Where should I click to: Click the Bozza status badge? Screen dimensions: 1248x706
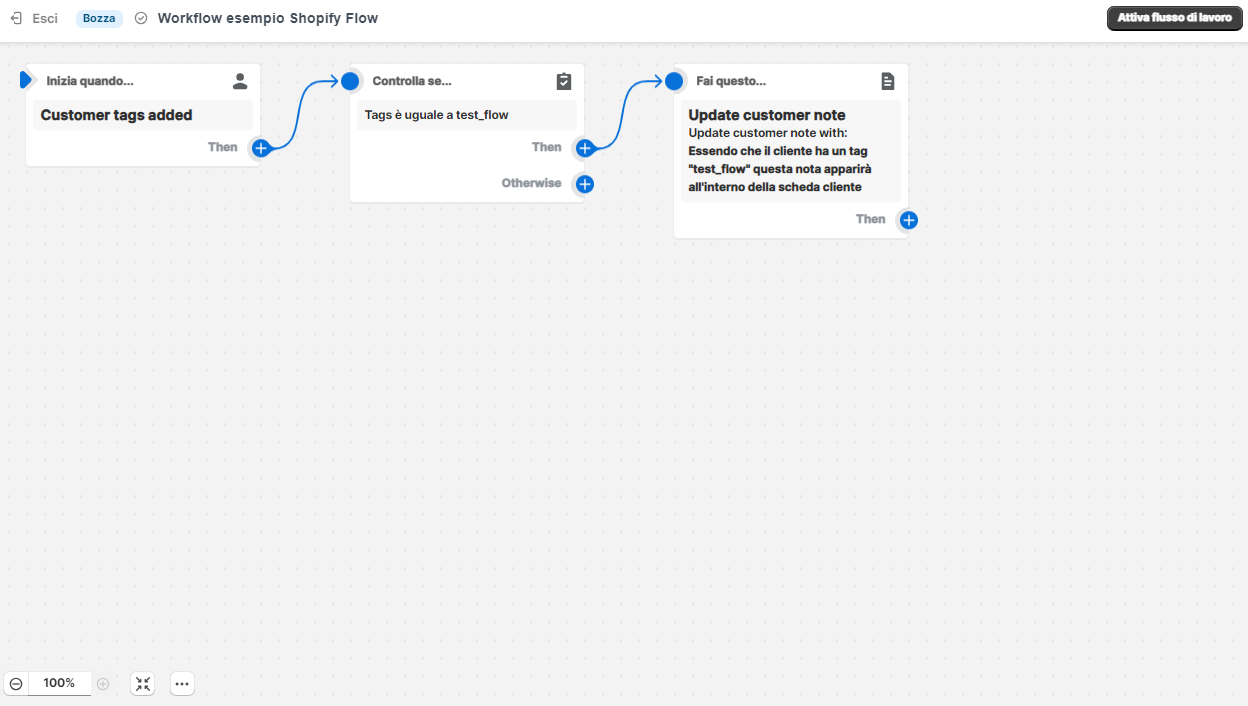(x=99, y=18)
